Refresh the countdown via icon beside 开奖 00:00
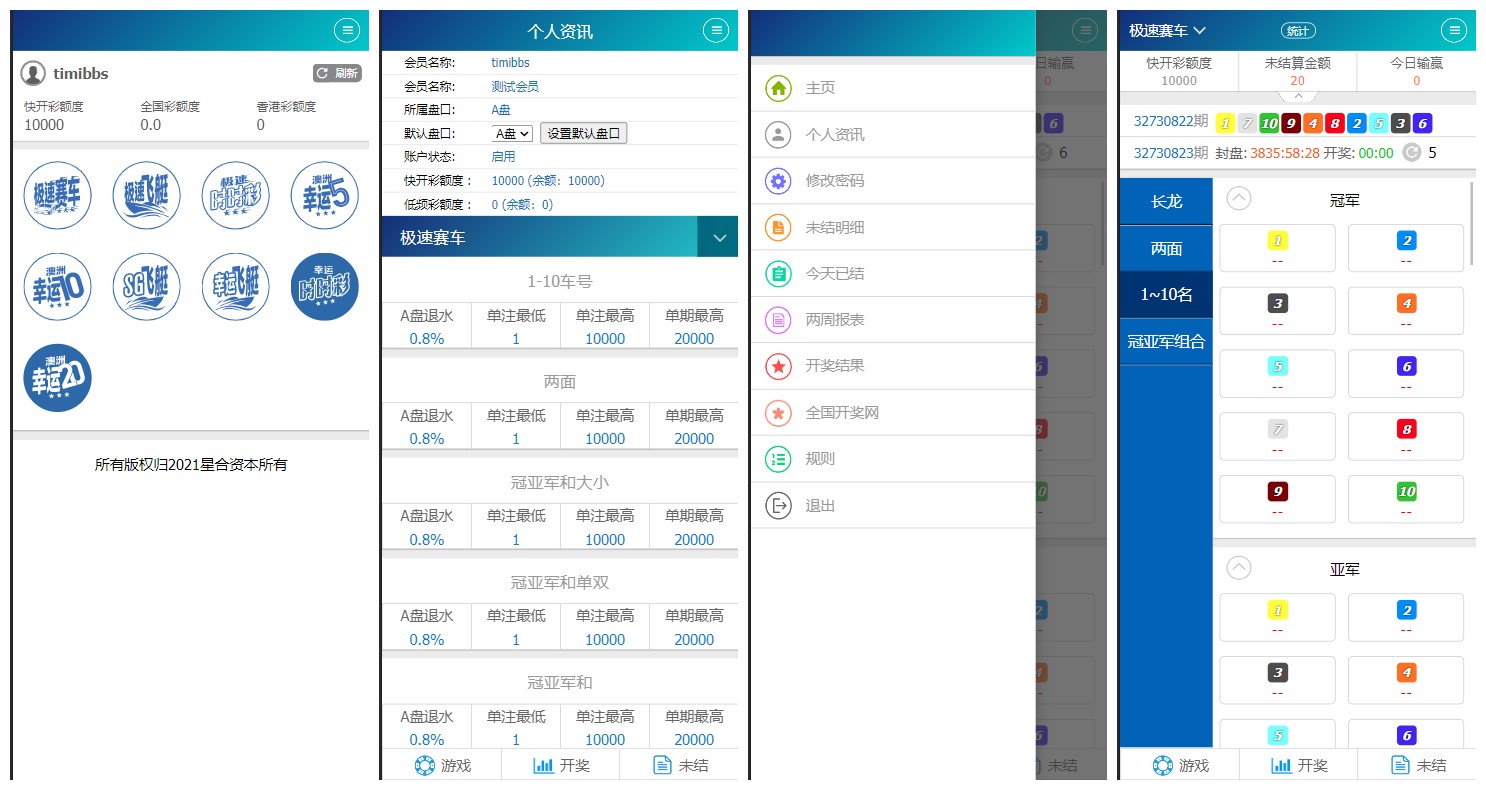The image size is (1486, 790). click(1412, 153)
